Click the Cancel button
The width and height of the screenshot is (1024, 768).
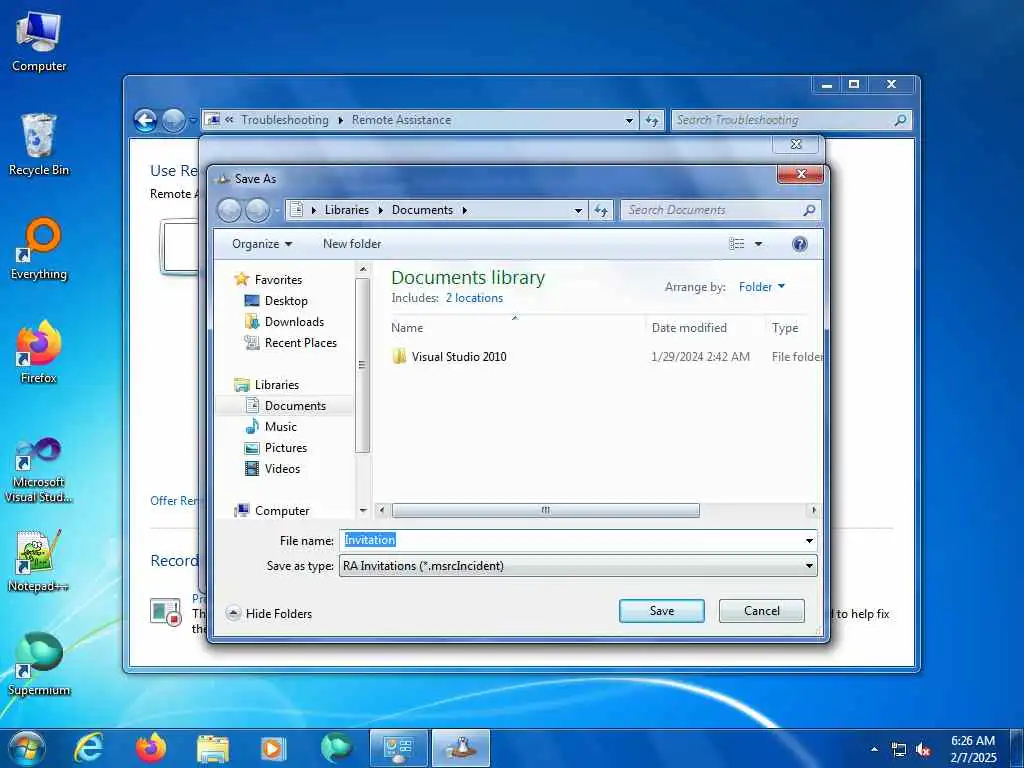pos(761,611)
